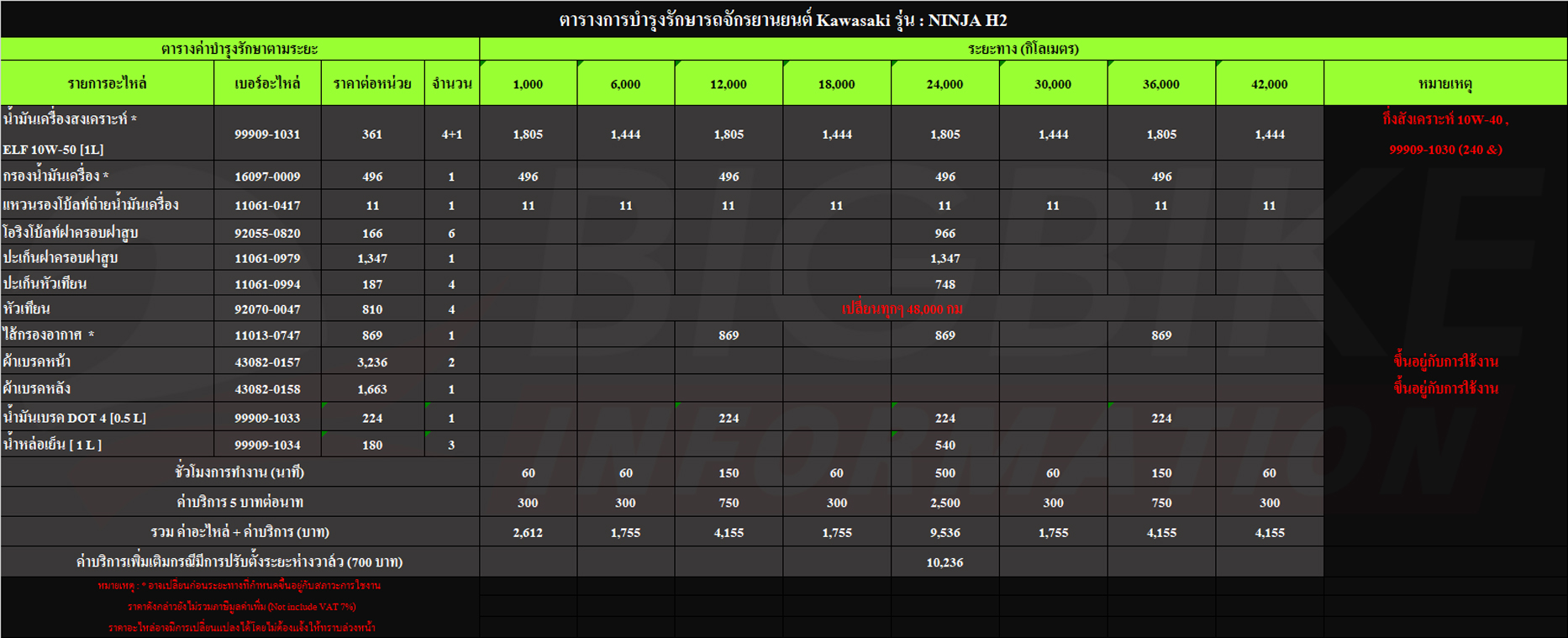
Task: Select the ราคาต่อหน่วย column header
Action: [372, 83]
